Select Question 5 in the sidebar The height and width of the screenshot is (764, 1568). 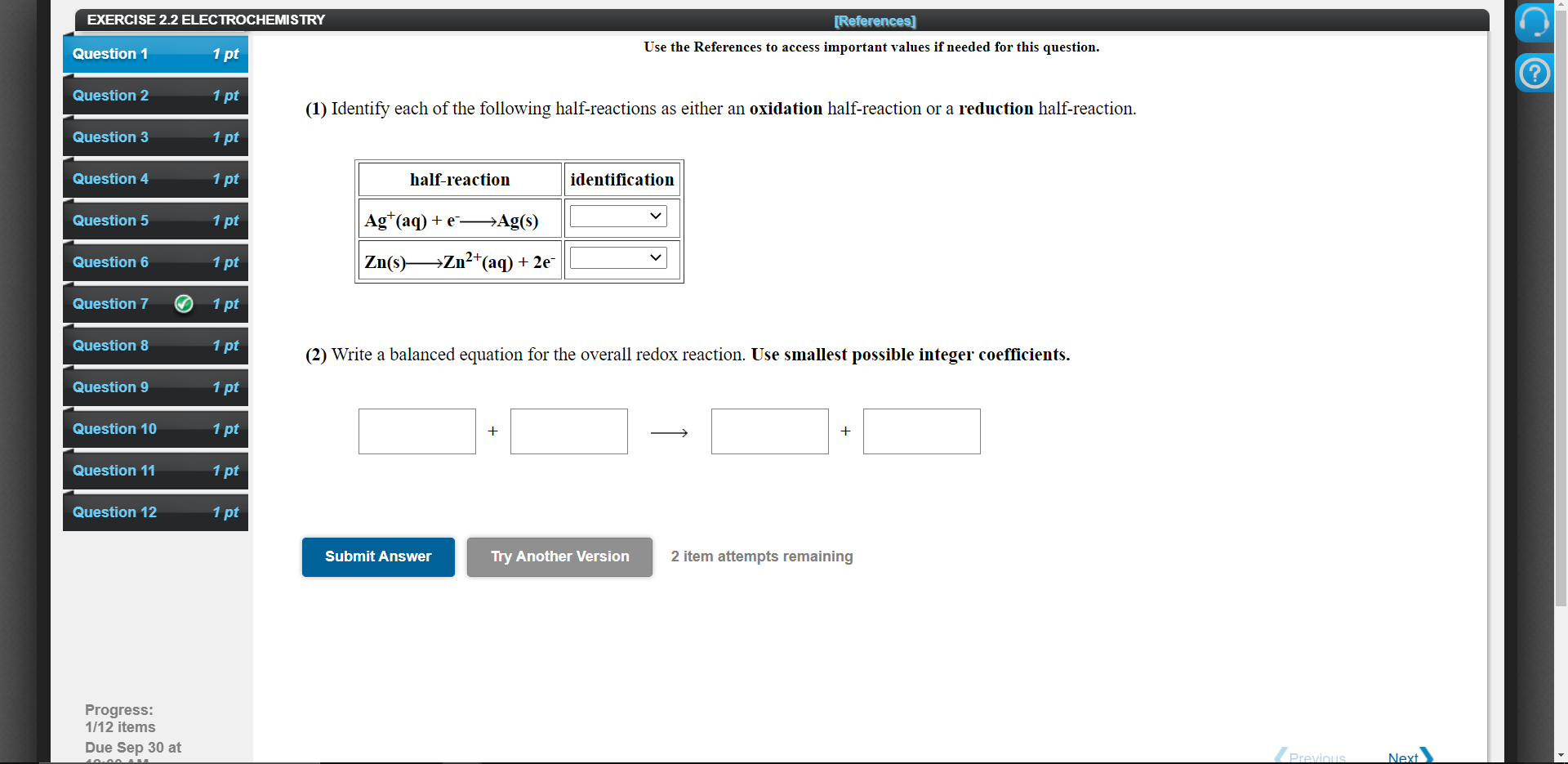pyautogui.click(x=154, y=221)
